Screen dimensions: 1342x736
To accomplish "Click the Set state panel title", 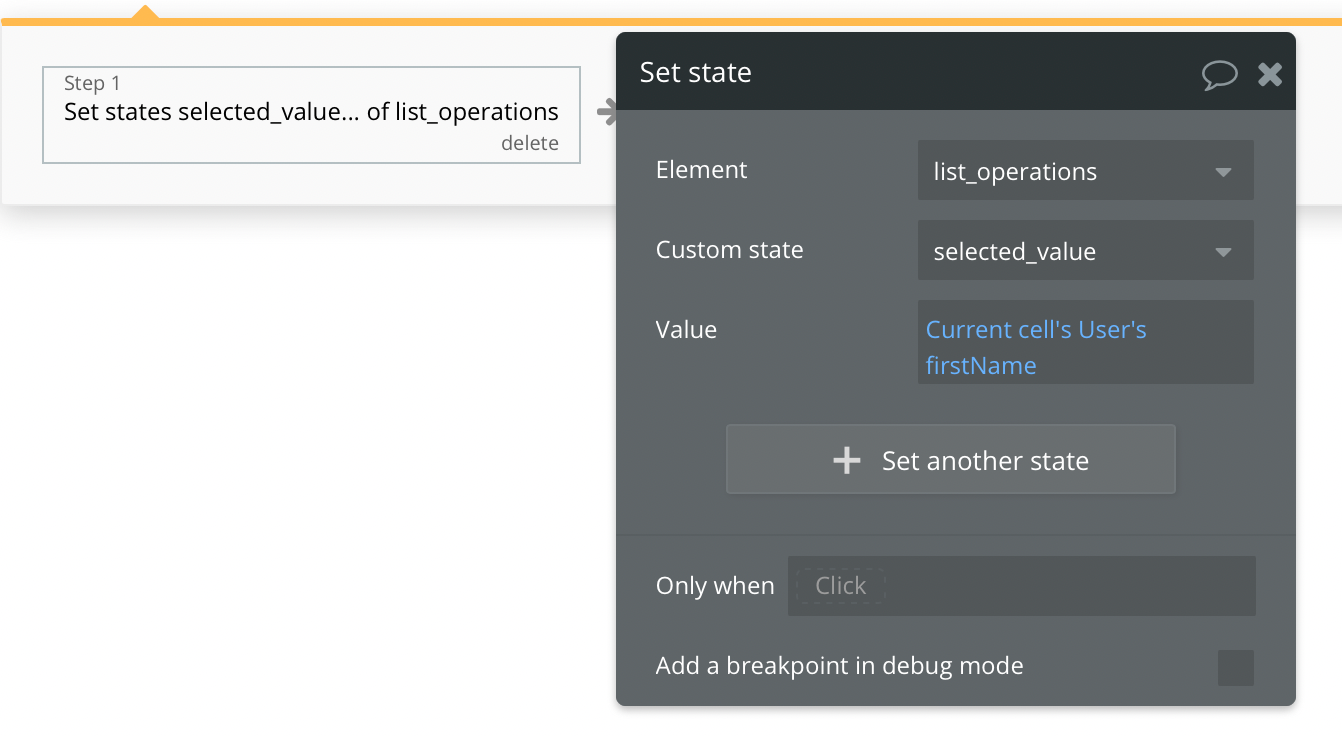I will (x=695, y=73).
